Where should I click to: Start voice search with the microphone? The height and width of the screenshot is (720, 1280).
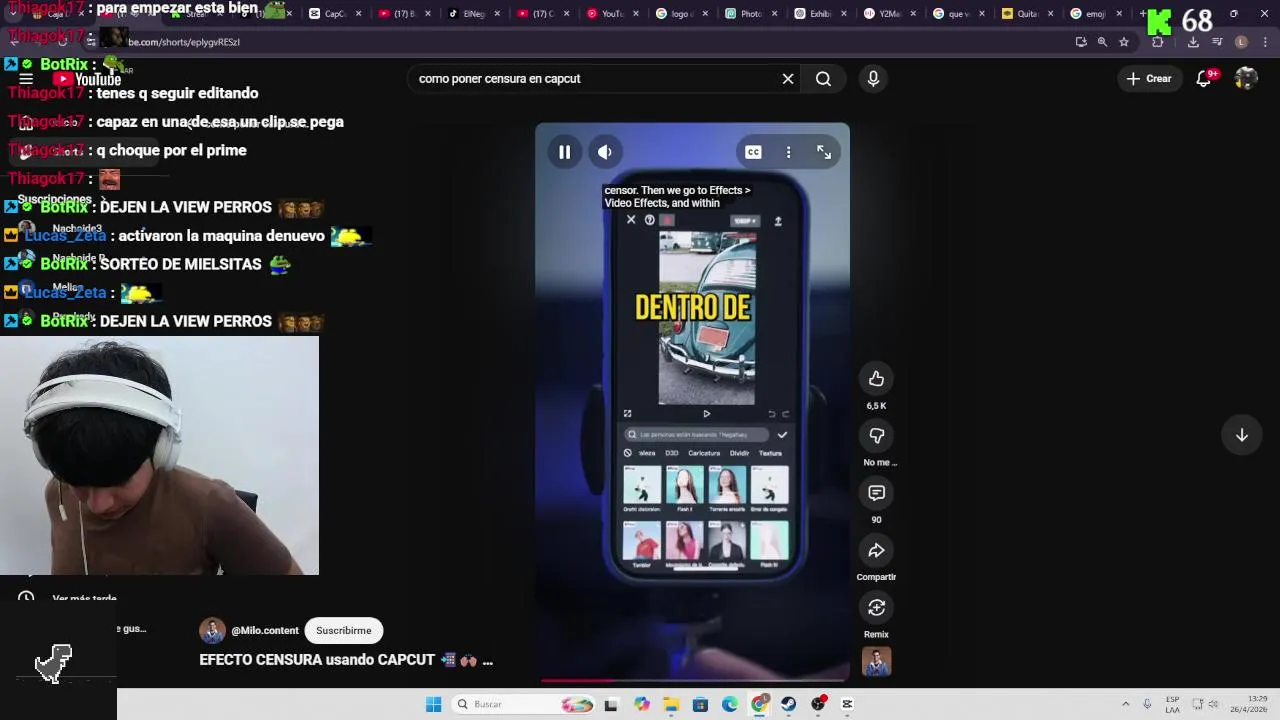click(873, 79)
